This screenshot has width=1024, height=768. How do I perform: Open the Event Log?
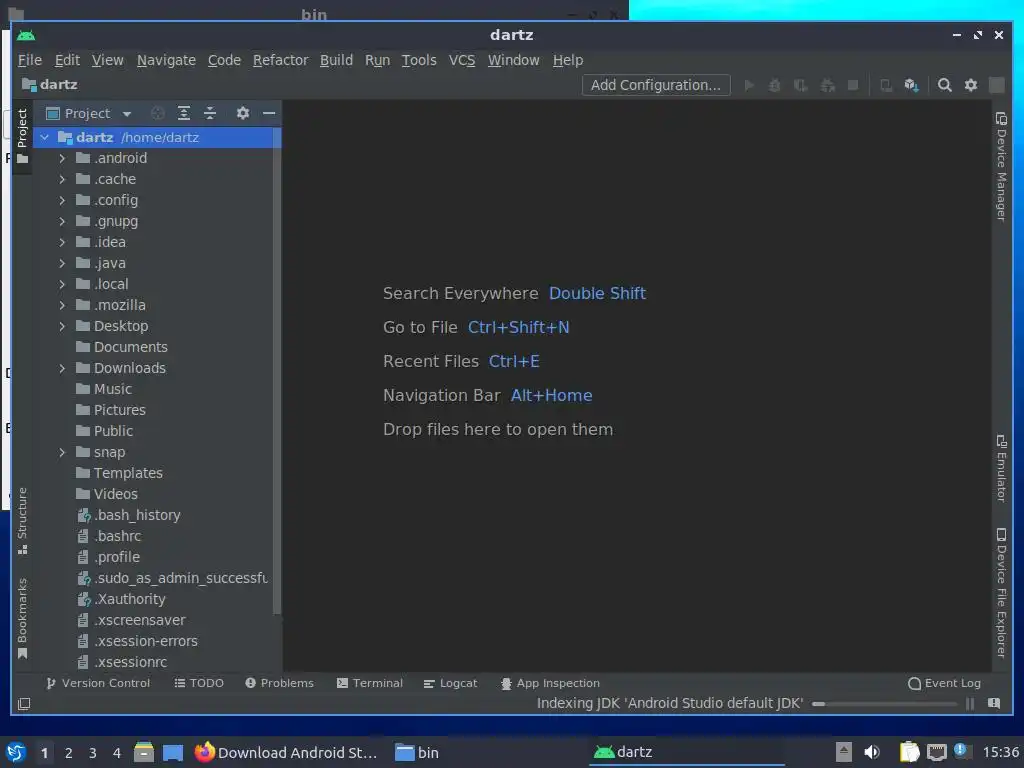click(944, 683)
